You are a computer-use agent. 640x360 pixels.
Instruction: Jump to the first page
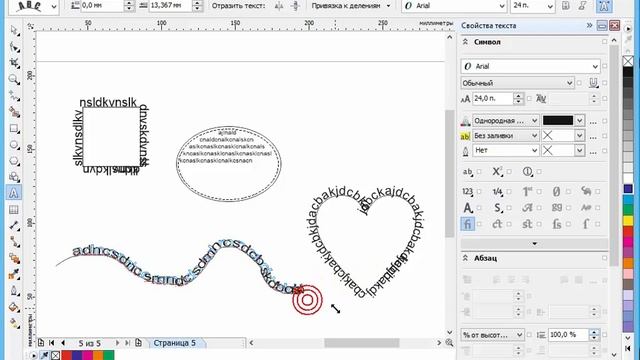(52, 343)
